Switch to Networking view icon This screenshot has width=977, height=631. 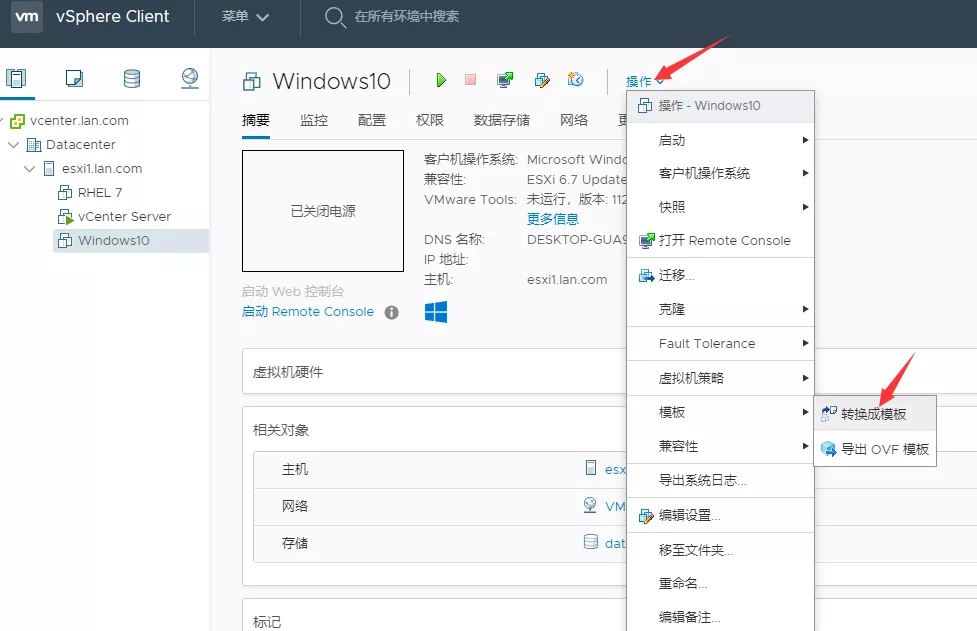[x=190, y=79]
